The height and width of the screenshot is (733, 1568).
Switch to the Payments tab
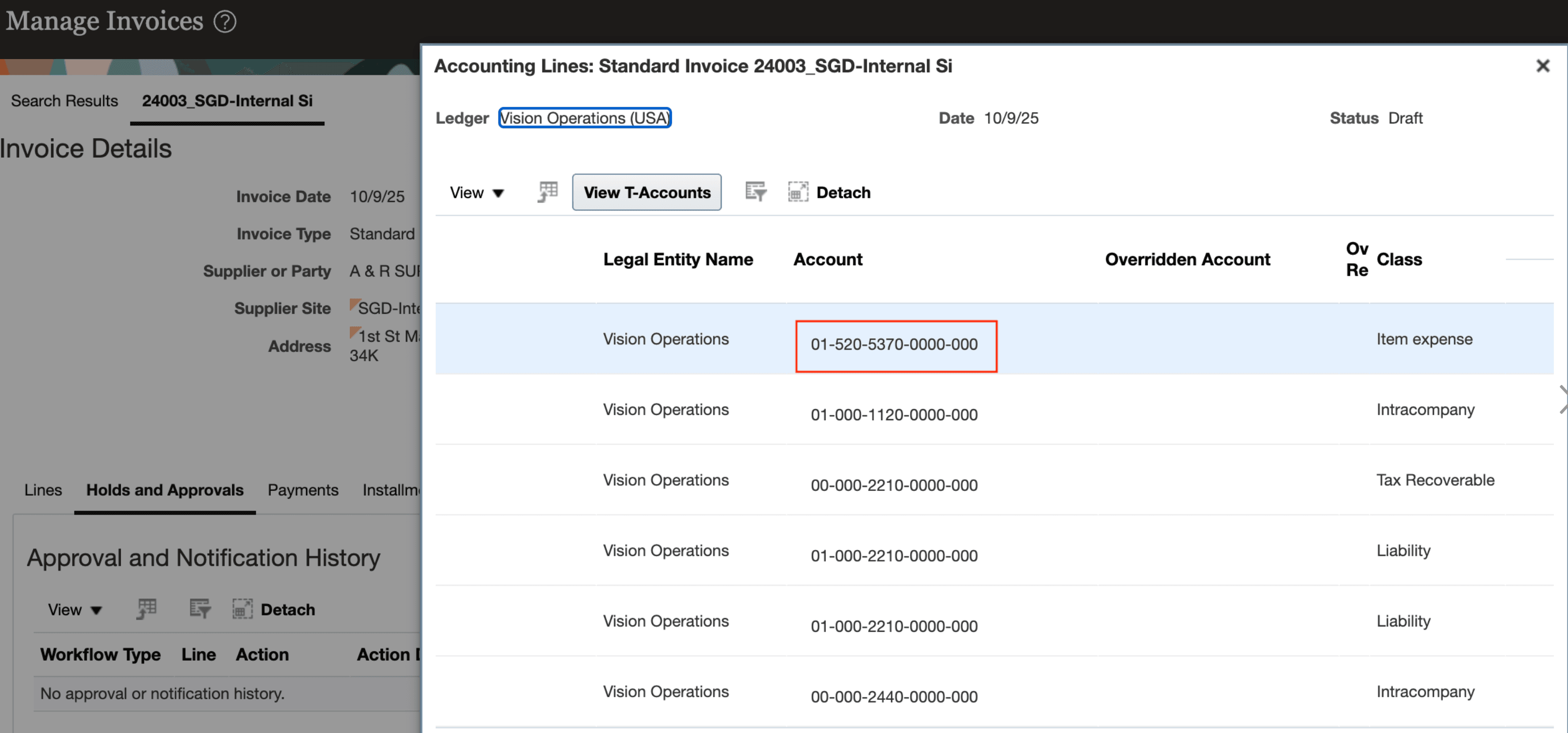pos(302,490)
